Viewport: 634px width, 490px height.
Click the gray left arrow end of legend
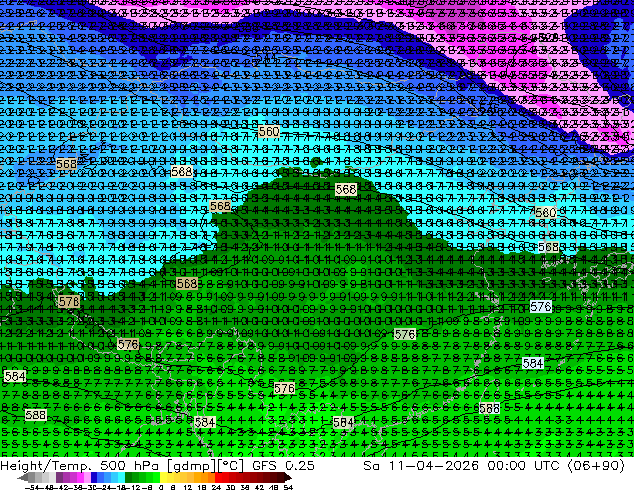(23, 478)
